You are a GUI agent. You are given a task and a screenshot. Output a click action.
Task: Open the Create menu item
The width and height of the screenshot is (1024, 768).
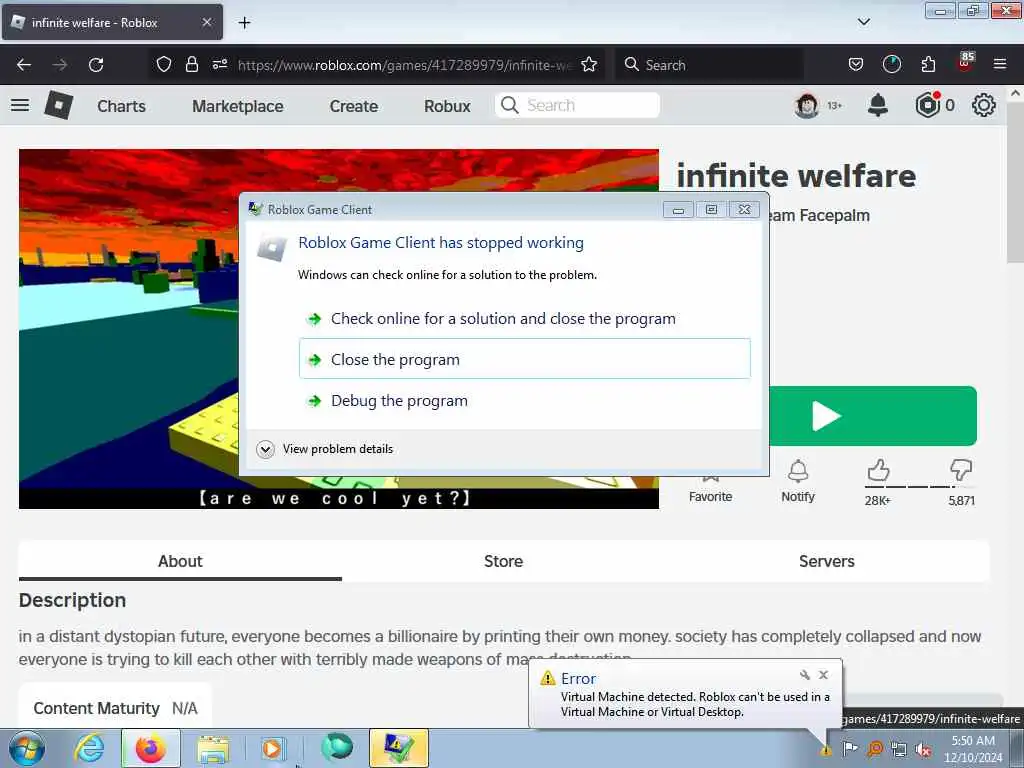coord(353,106)
